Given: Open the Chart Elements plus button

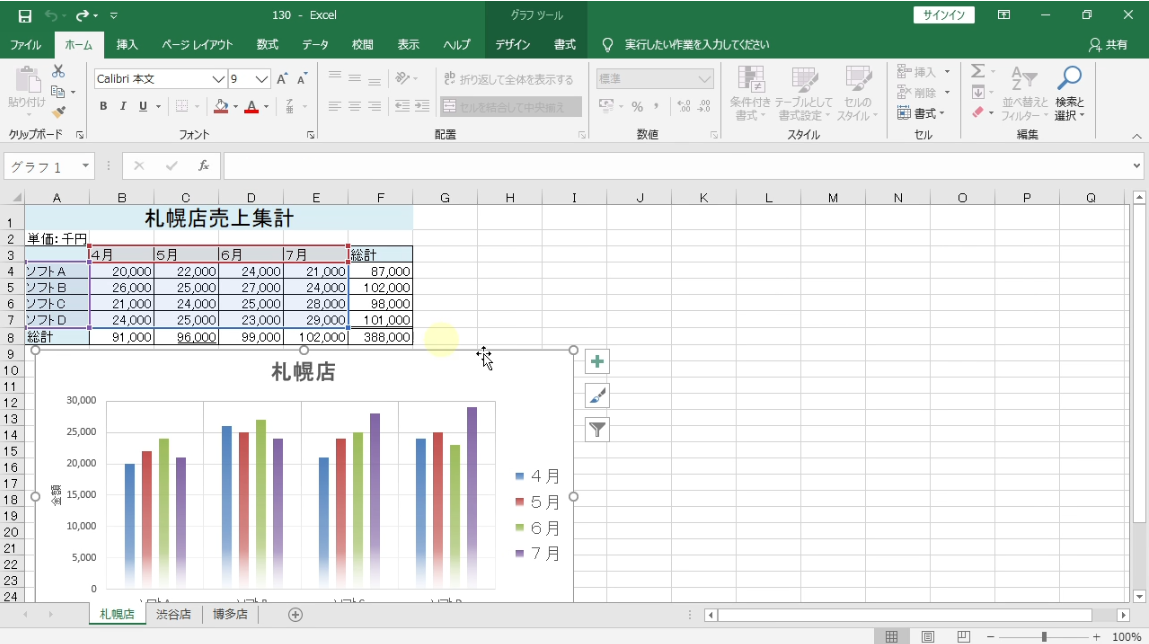Looking at the screenshot, I should [597, 362].
